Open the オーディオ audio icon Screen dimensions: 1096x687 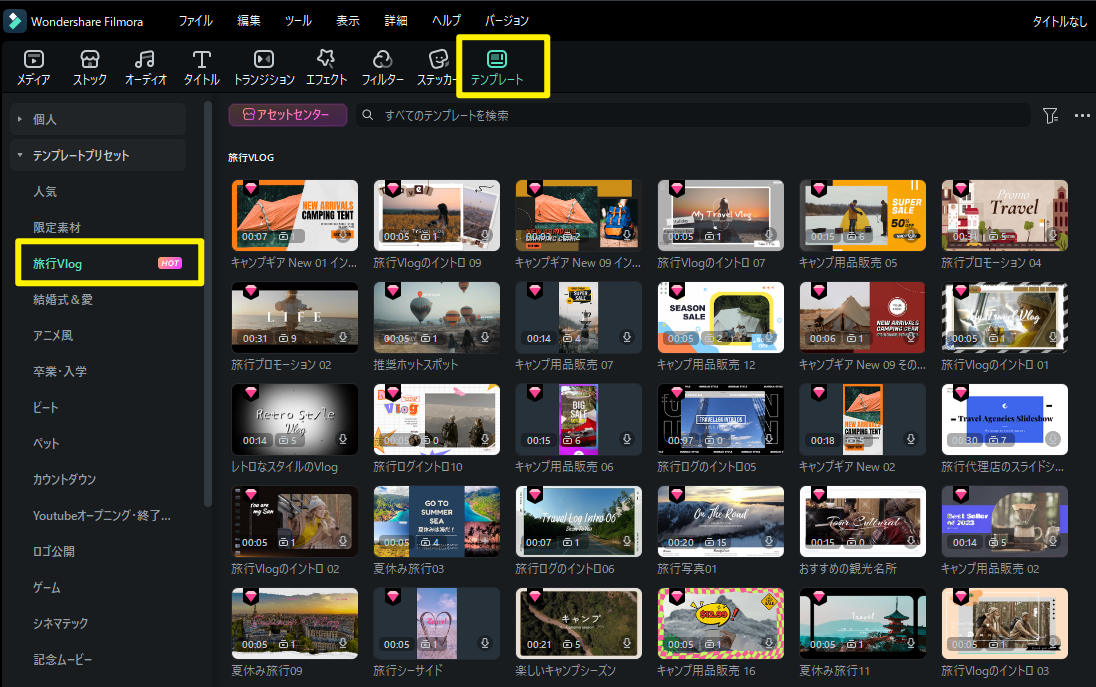click(145, 60)
